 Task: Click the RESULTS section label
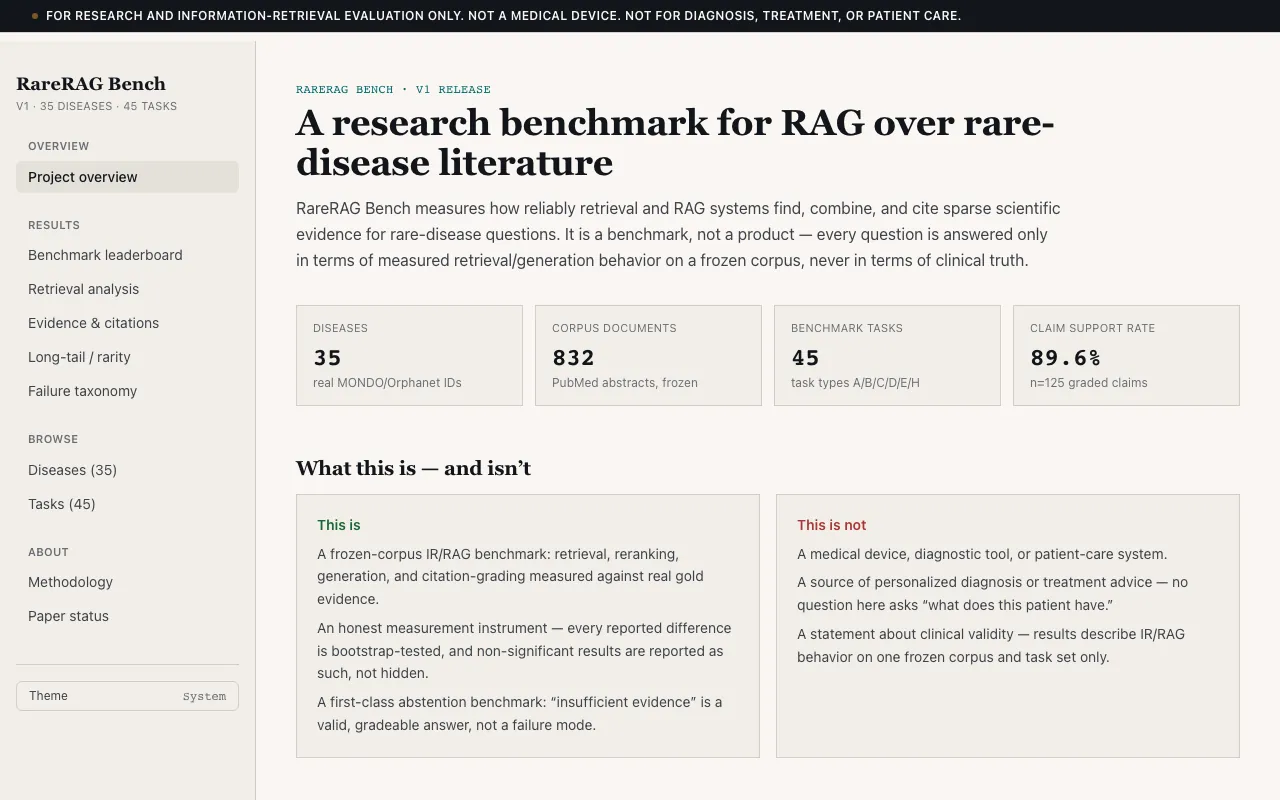click(54, 225)
